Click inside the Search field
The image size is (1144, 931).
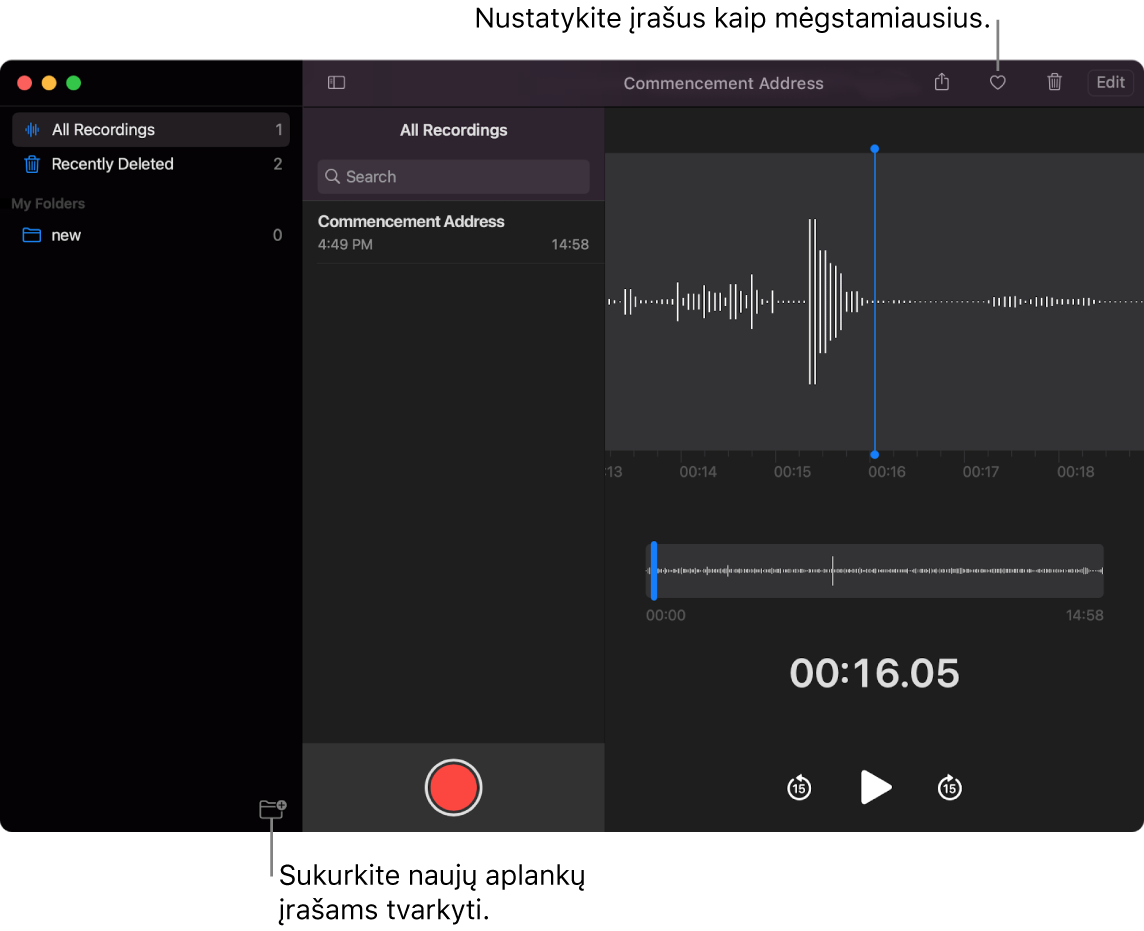tap(453, 176)
